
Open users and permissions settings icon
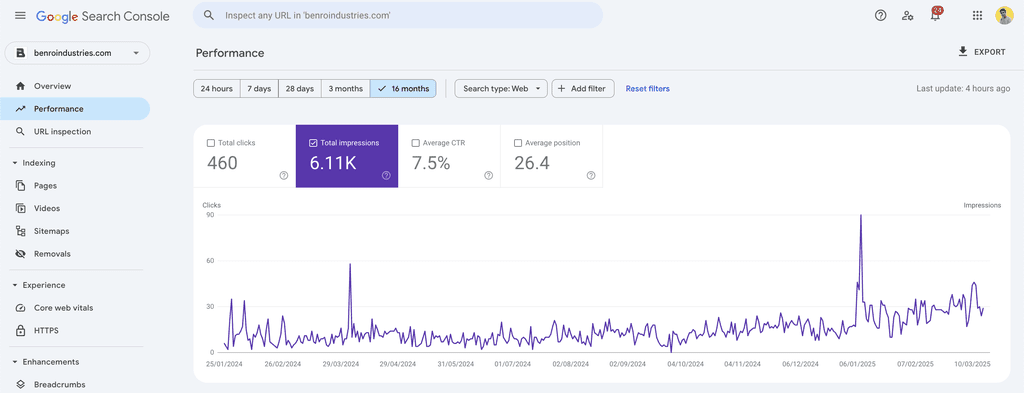pyautogui.click(x=908, y=16)
